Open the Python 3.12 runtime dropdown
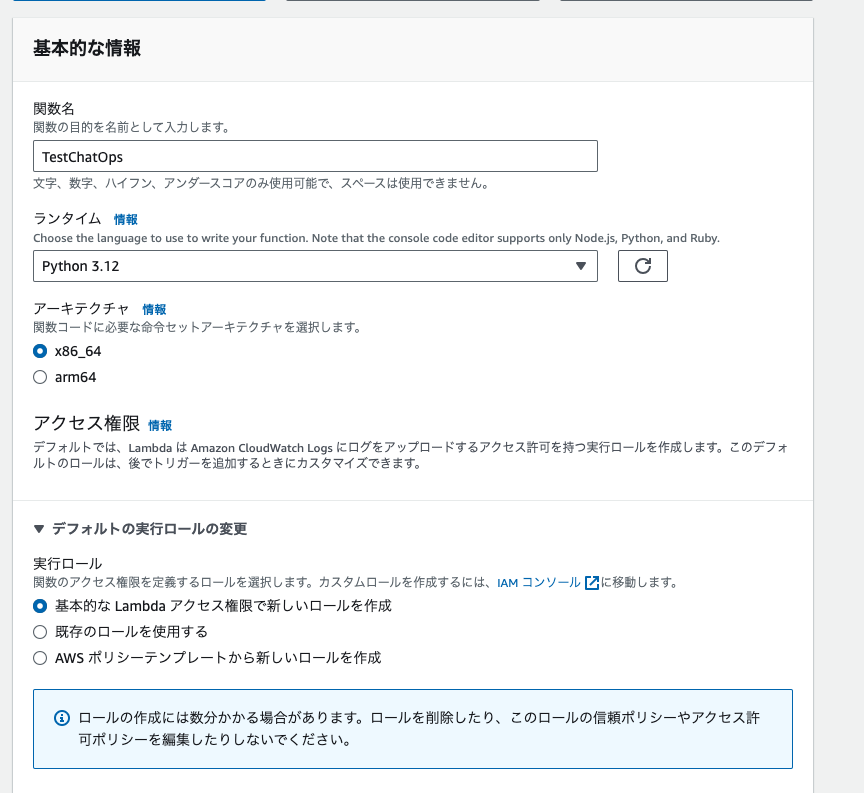The width and height of the screenshot is (864, 793). 315,266
